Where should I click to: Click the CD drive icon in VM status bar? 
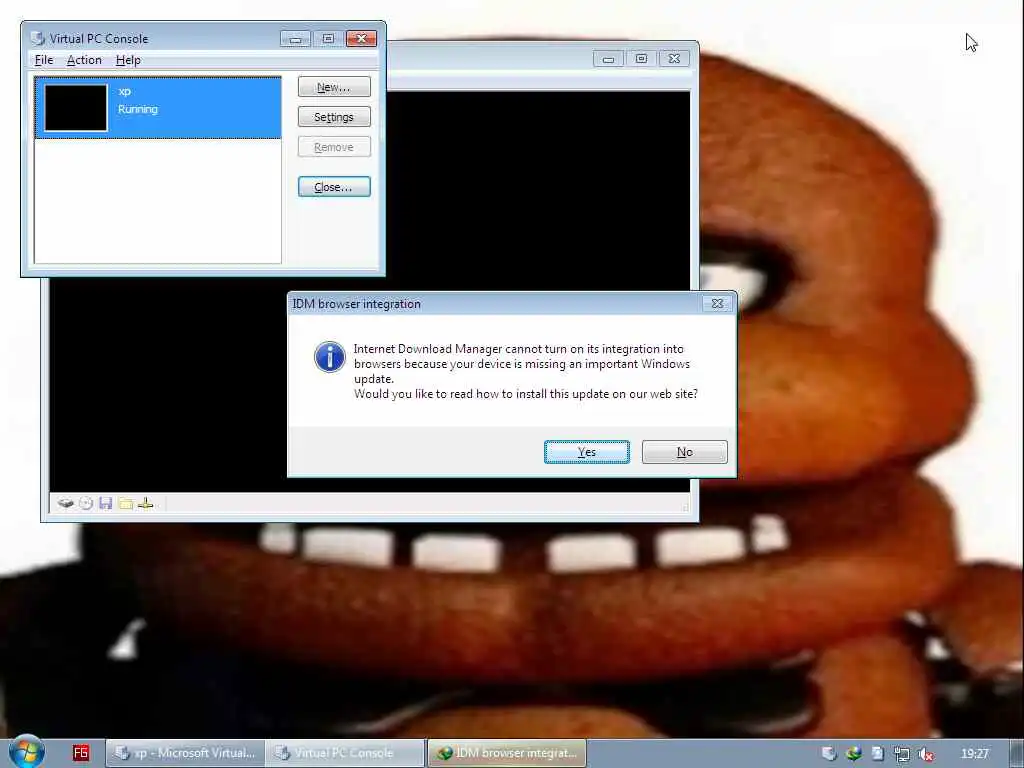tap(86, 504)
